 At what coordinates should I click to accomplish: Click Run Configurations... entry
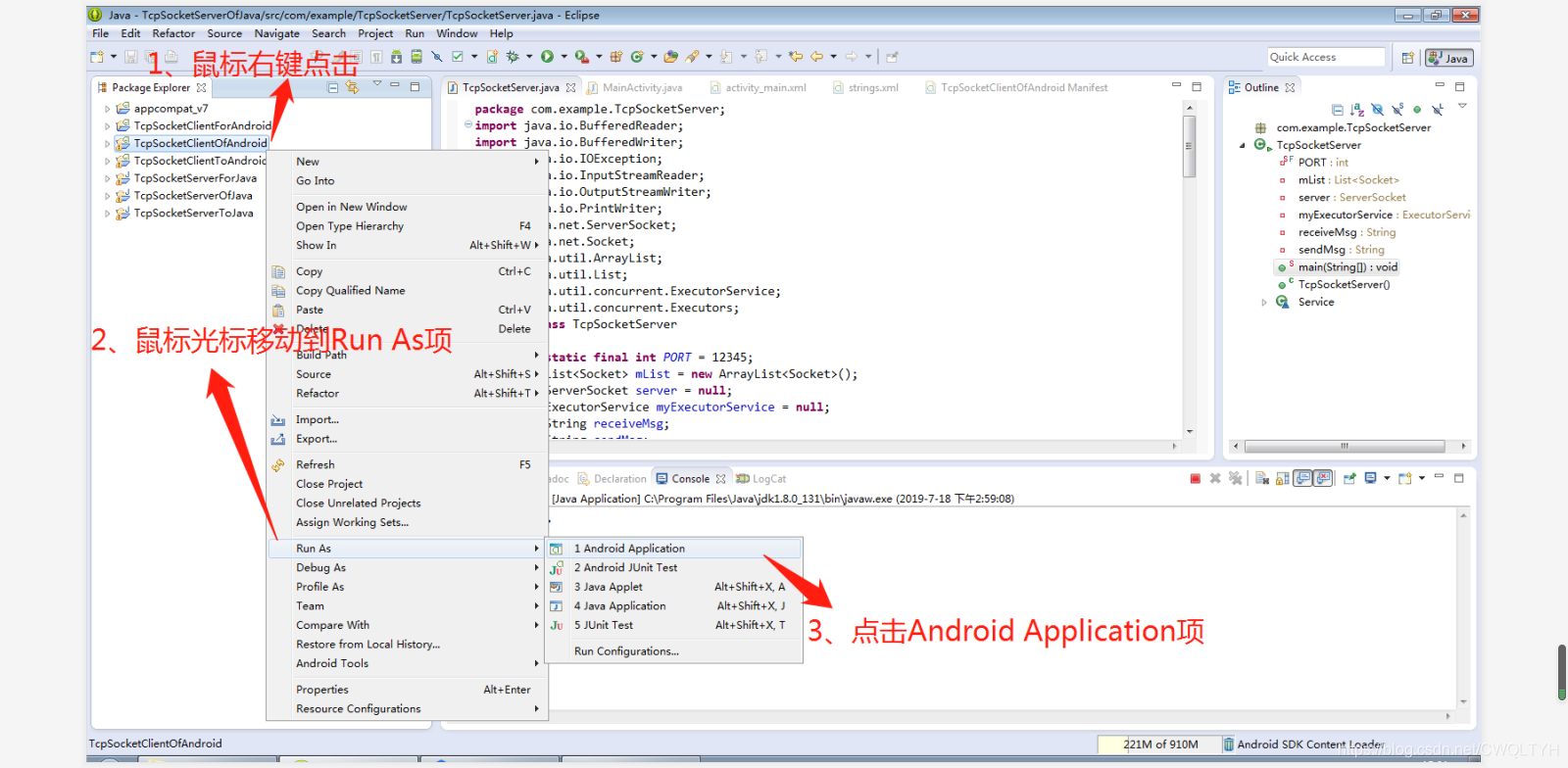pos(627,651)
